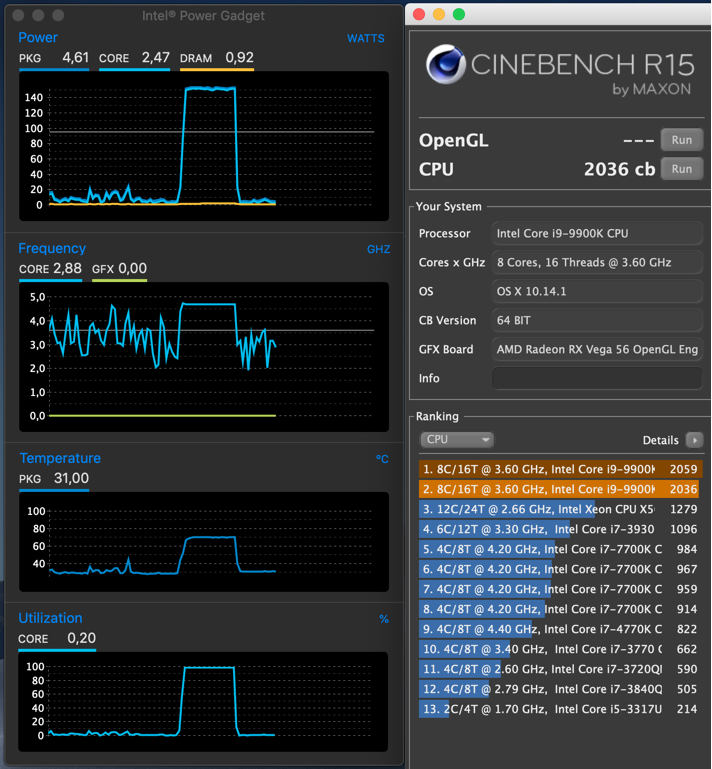Click the Utilization section heading

[x=50, y=618]
